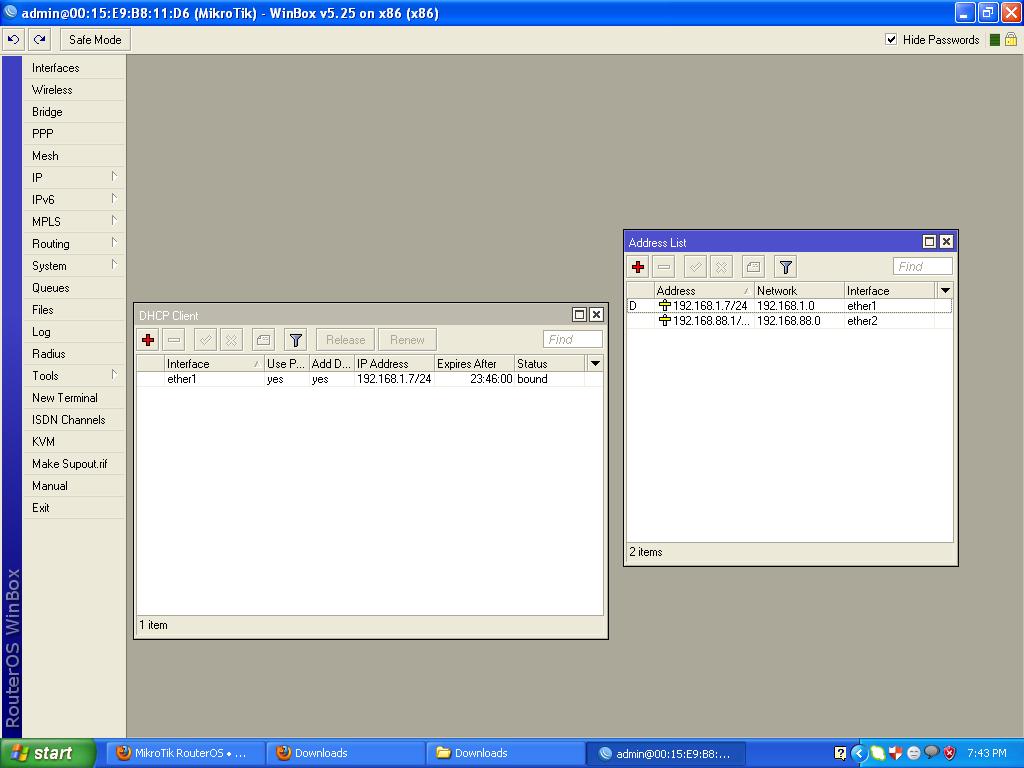Click the Find field in DHCP Client
1024x768 pixels.
(x=572, y=340)
